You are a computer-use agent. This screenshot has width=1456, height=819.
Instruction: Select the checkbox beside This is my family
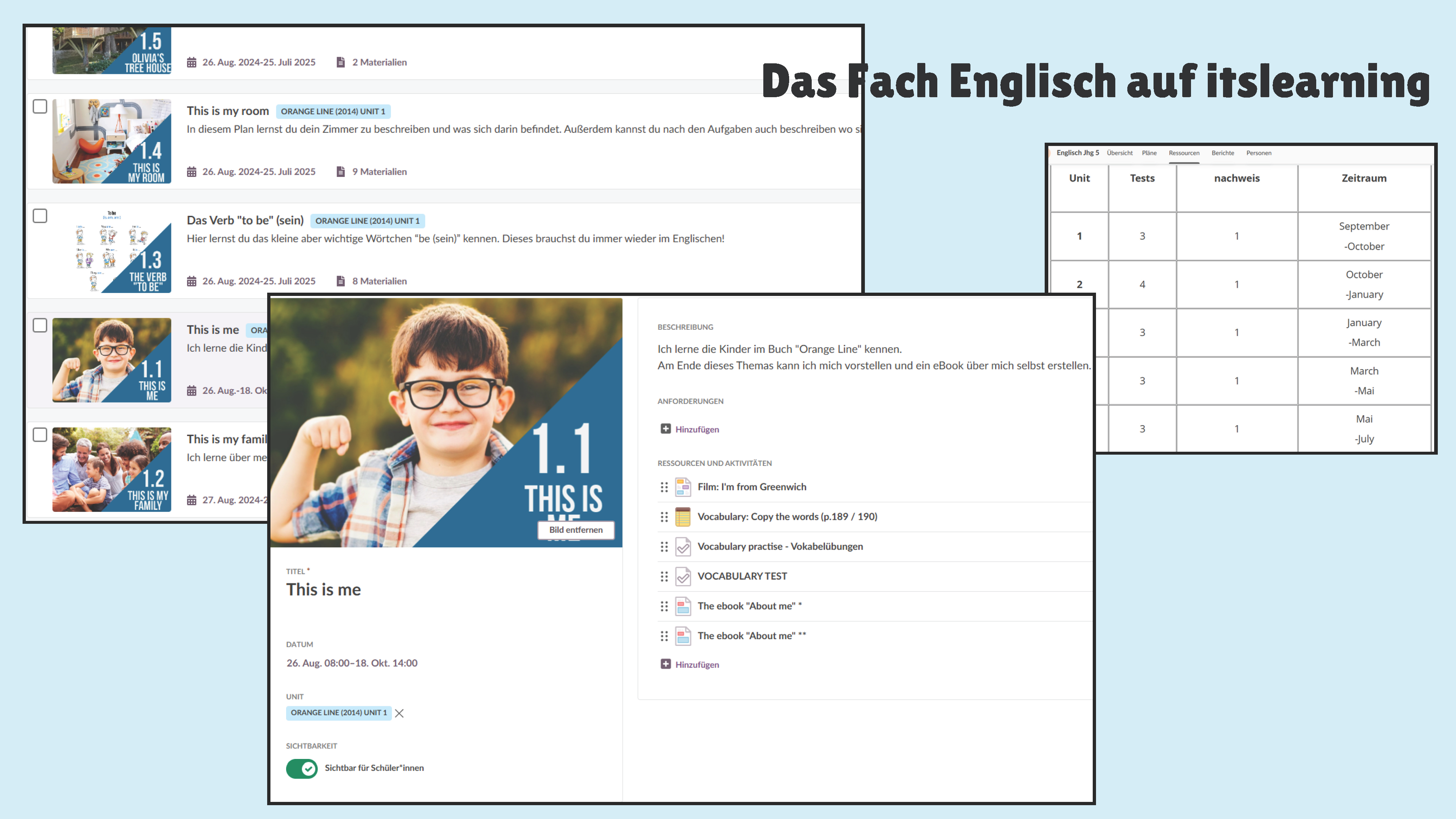pos(40,435)
